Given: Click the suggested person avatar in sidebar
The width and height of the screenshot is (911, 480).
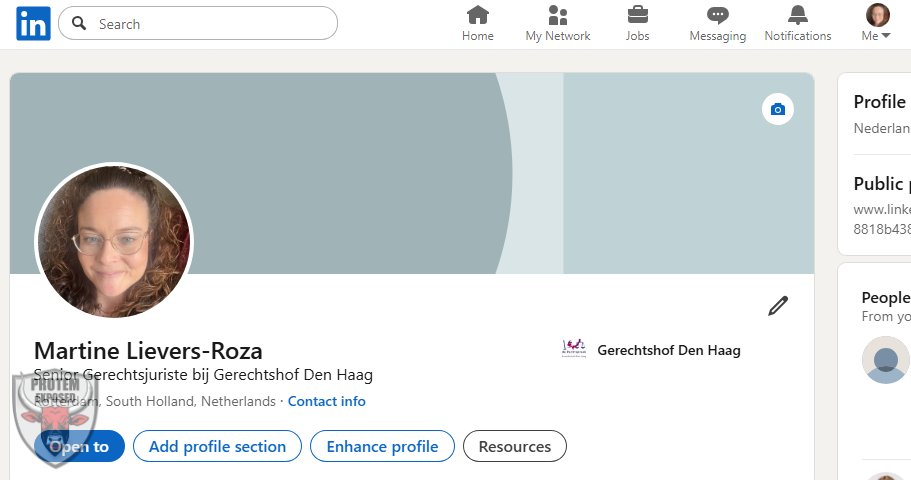Looking at the screenshot, I should coord(885,360).
